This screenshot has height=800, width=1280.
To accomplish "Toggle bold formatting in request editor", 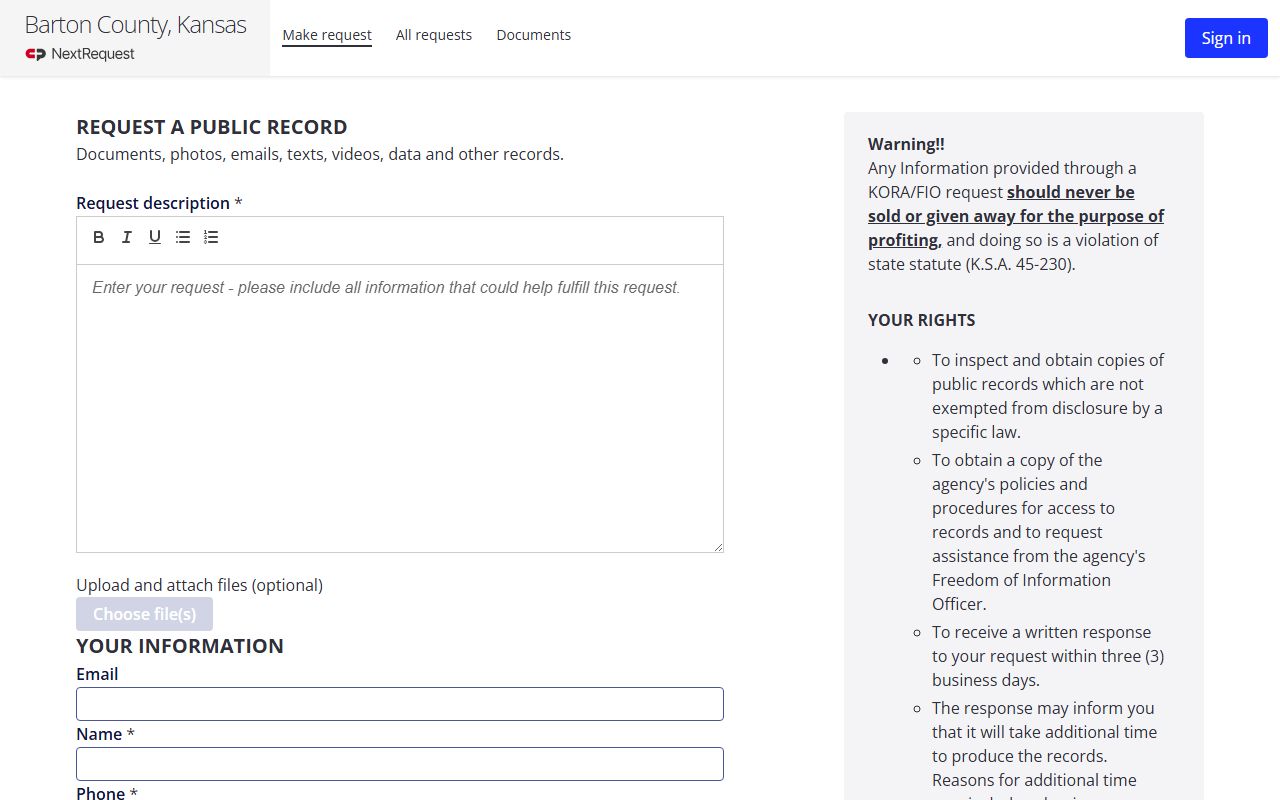I will coord(99,237).
